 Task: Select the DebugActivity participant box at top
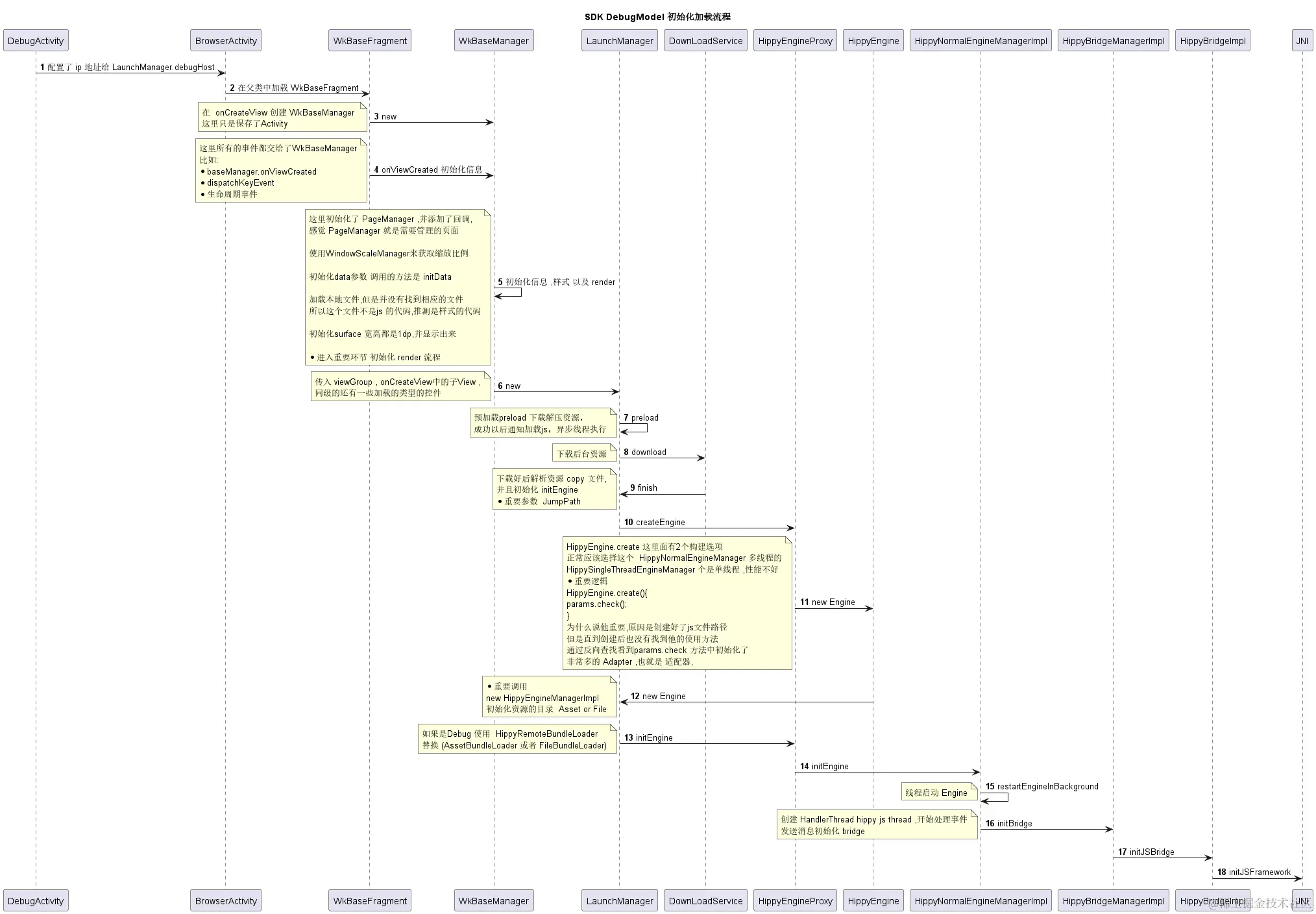click(x=36, y=40)
